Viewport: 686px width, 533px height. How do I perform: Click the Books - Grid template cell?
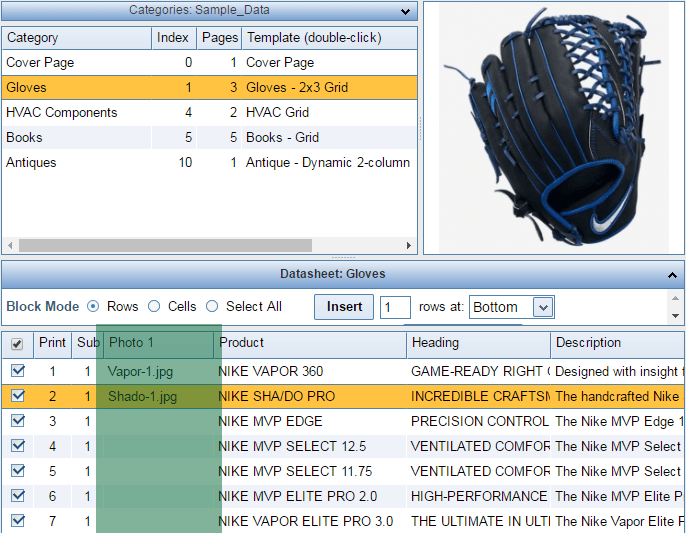coord(329,137)
